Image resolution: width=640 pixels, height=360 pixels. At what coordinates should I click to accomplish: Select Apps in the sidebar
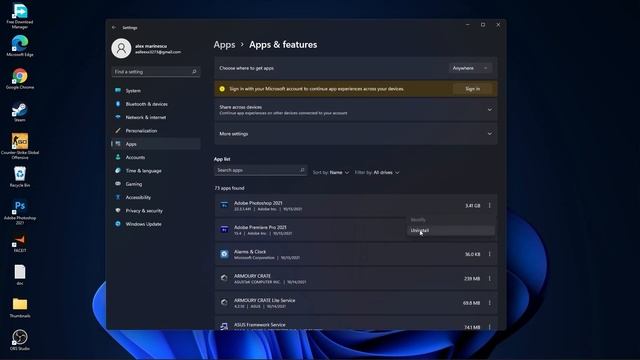[156, 144]
